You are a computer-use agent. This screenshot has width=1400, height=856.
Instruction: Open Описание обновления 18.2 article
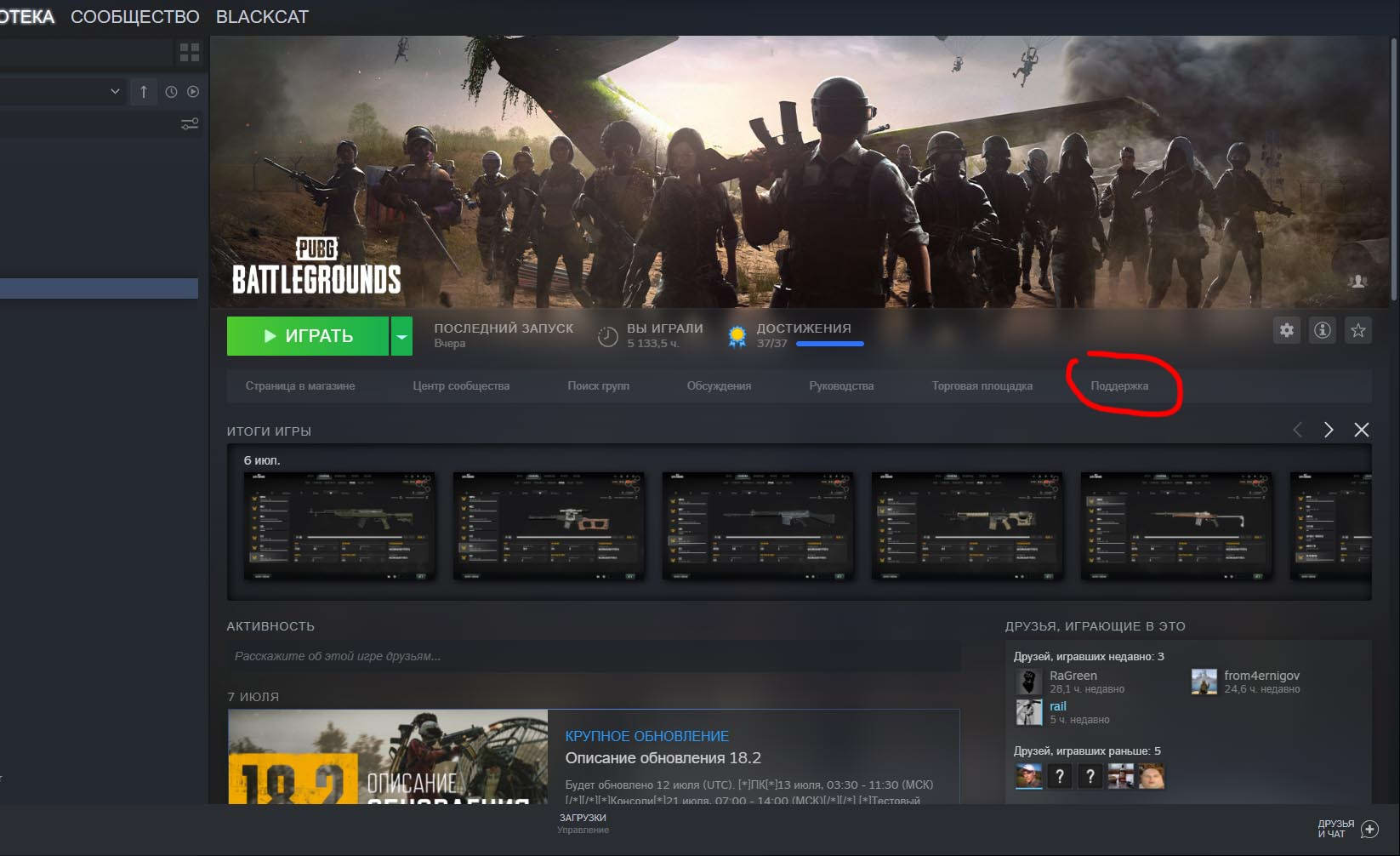coord(663,758)
